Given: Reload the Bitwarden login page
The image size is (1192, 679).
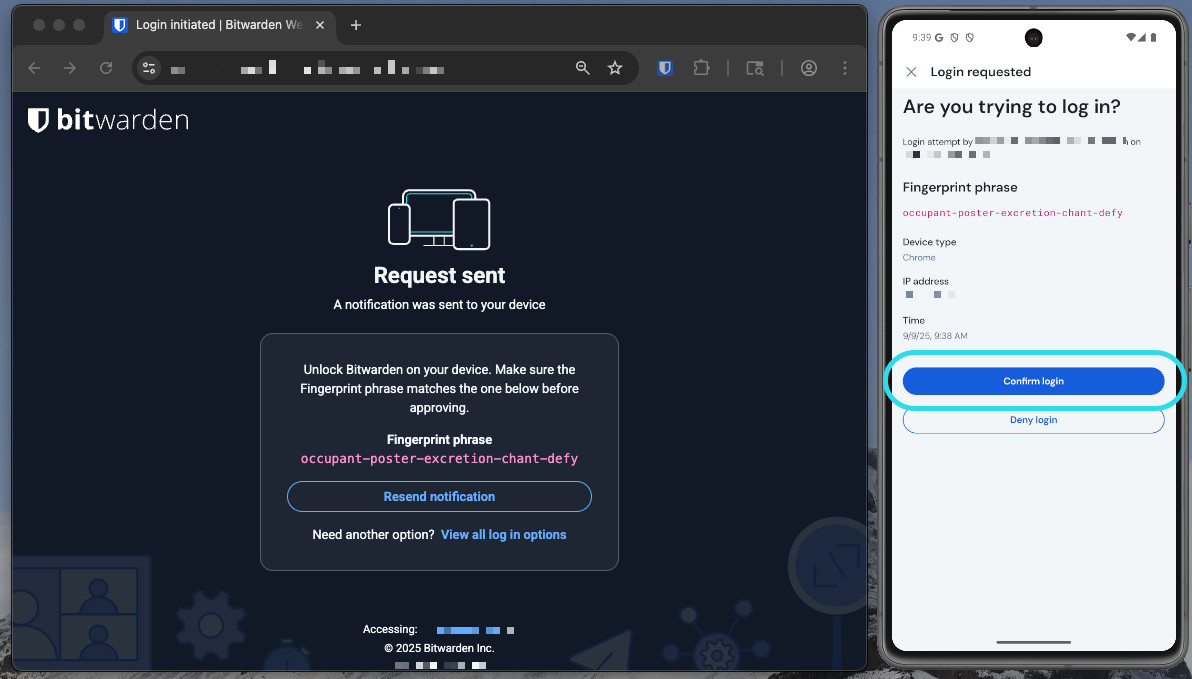Looking at the screenshot, I should (x=106, y=68).
